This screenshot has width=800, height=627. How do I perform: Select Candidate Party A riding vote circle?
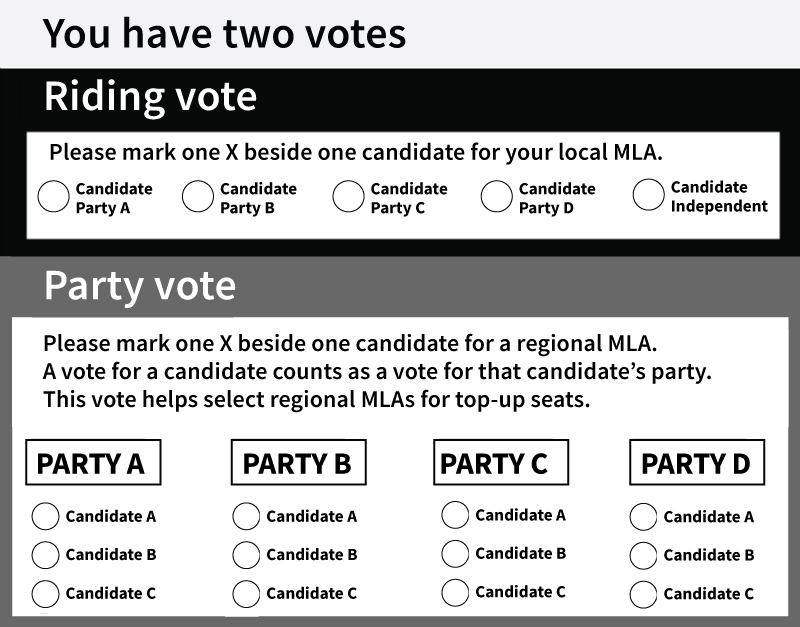53,196
